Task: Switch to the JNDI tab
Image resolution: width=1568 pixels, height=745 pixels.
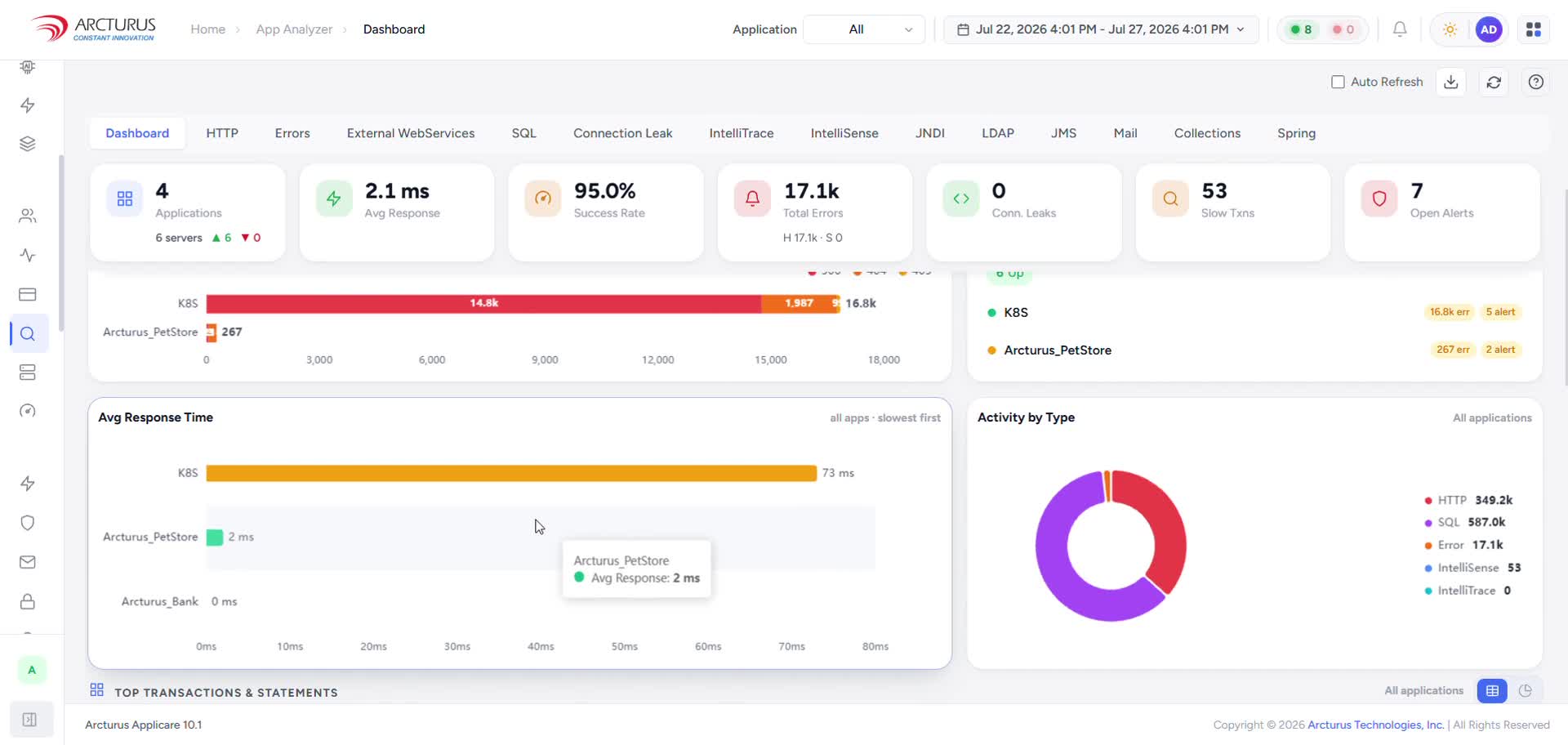Action: point(930,133)
